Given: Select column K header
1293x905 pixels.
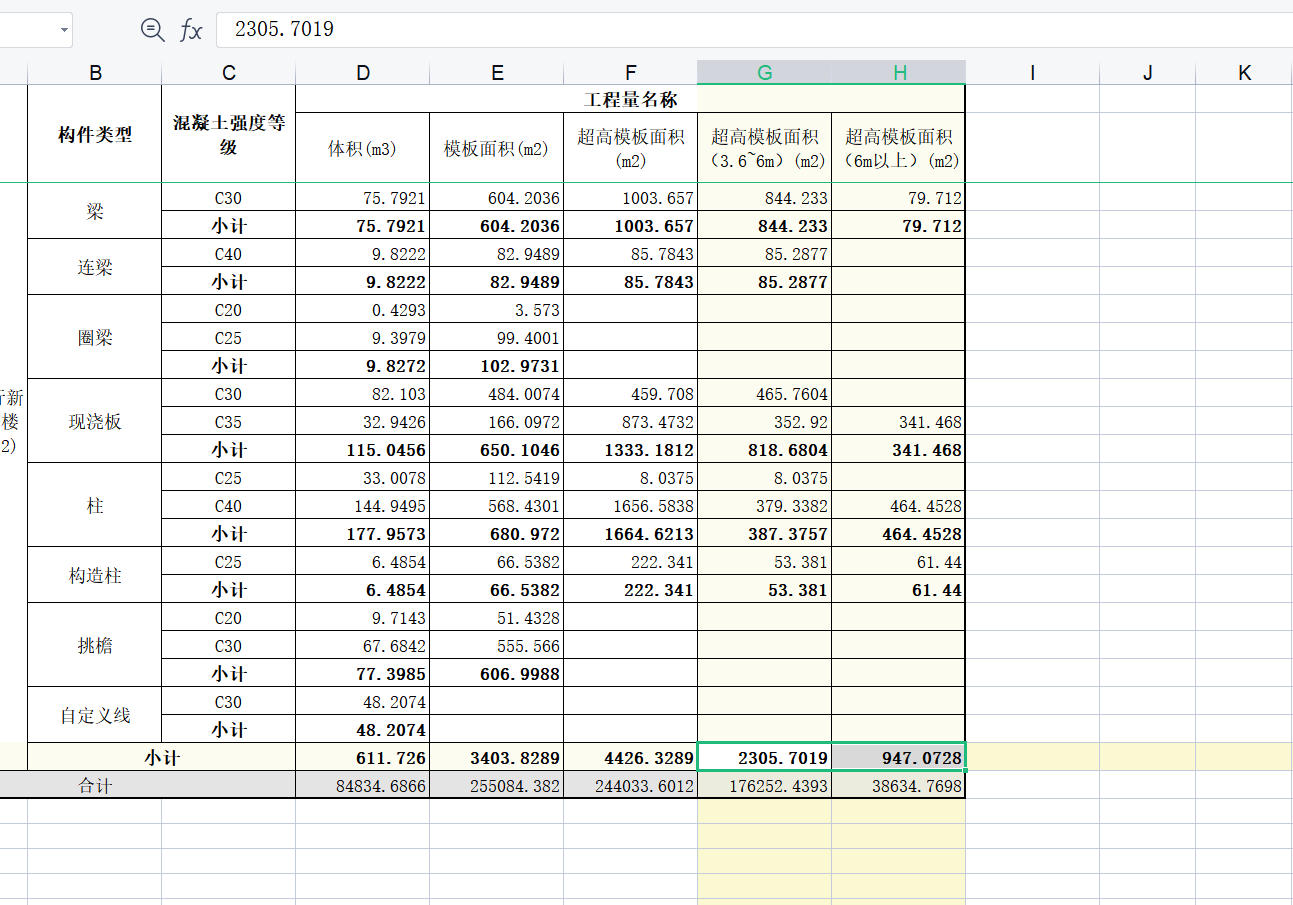Looking at the screenshot, I should click(1244, 72).
